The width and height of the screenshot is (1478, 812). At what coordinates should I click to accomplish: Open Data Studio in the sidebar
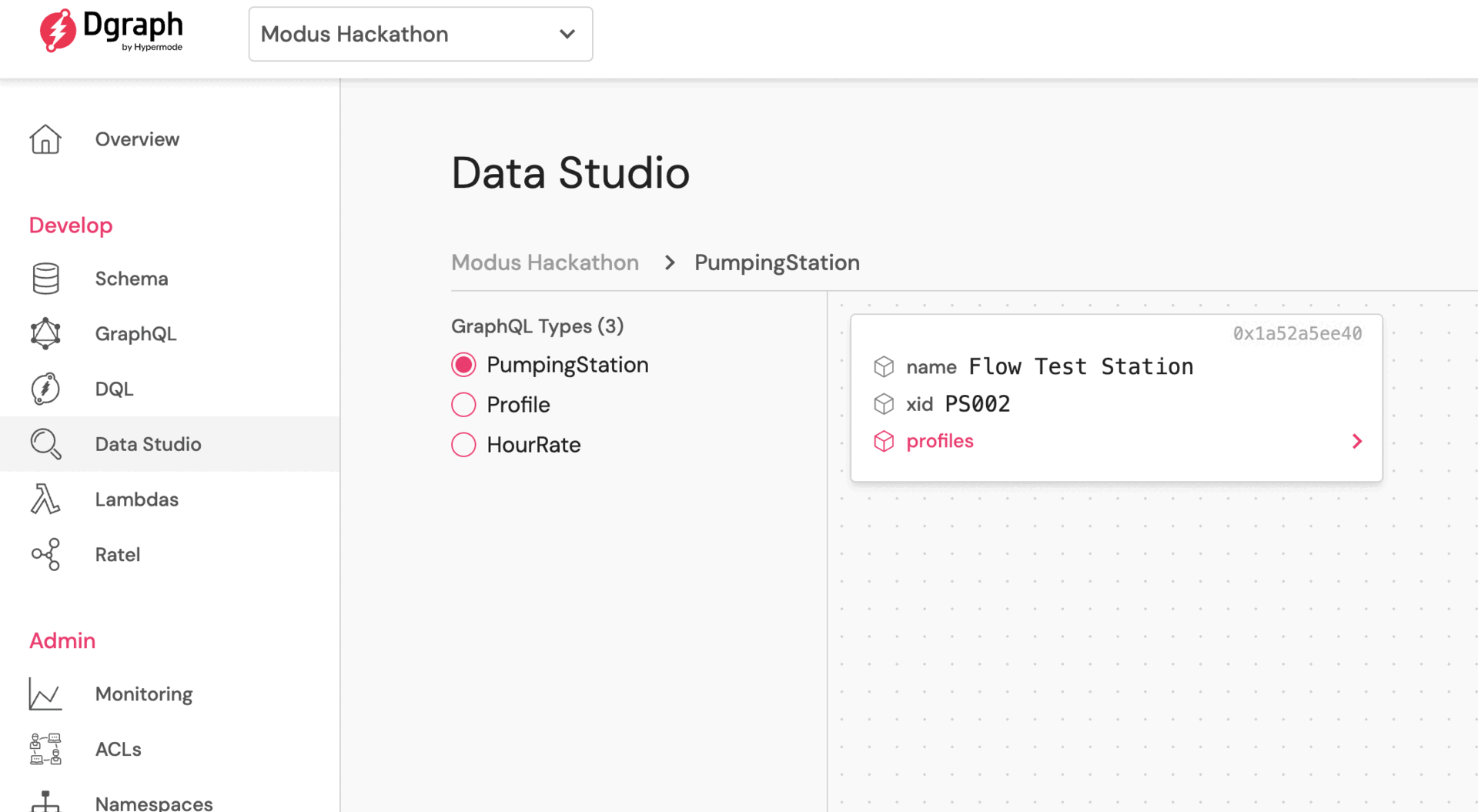[x=148, y=444]
